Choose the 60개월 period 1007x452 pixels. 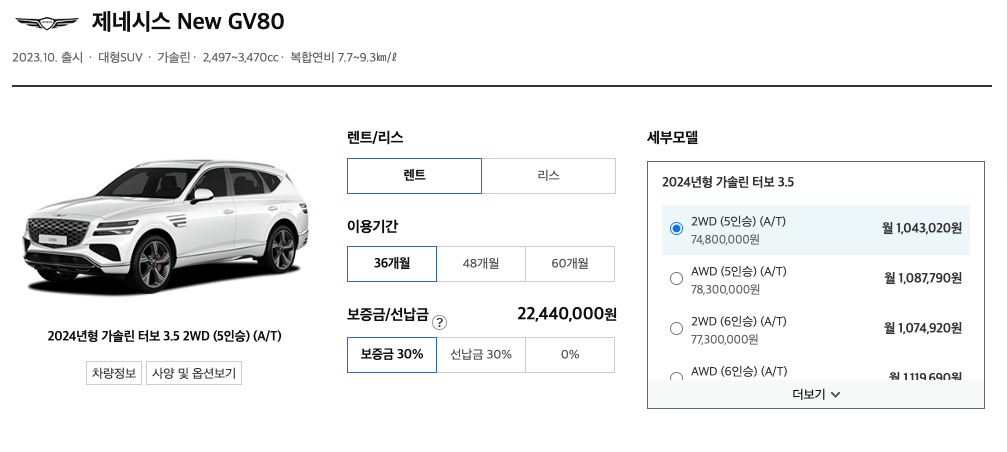(570, 264)
